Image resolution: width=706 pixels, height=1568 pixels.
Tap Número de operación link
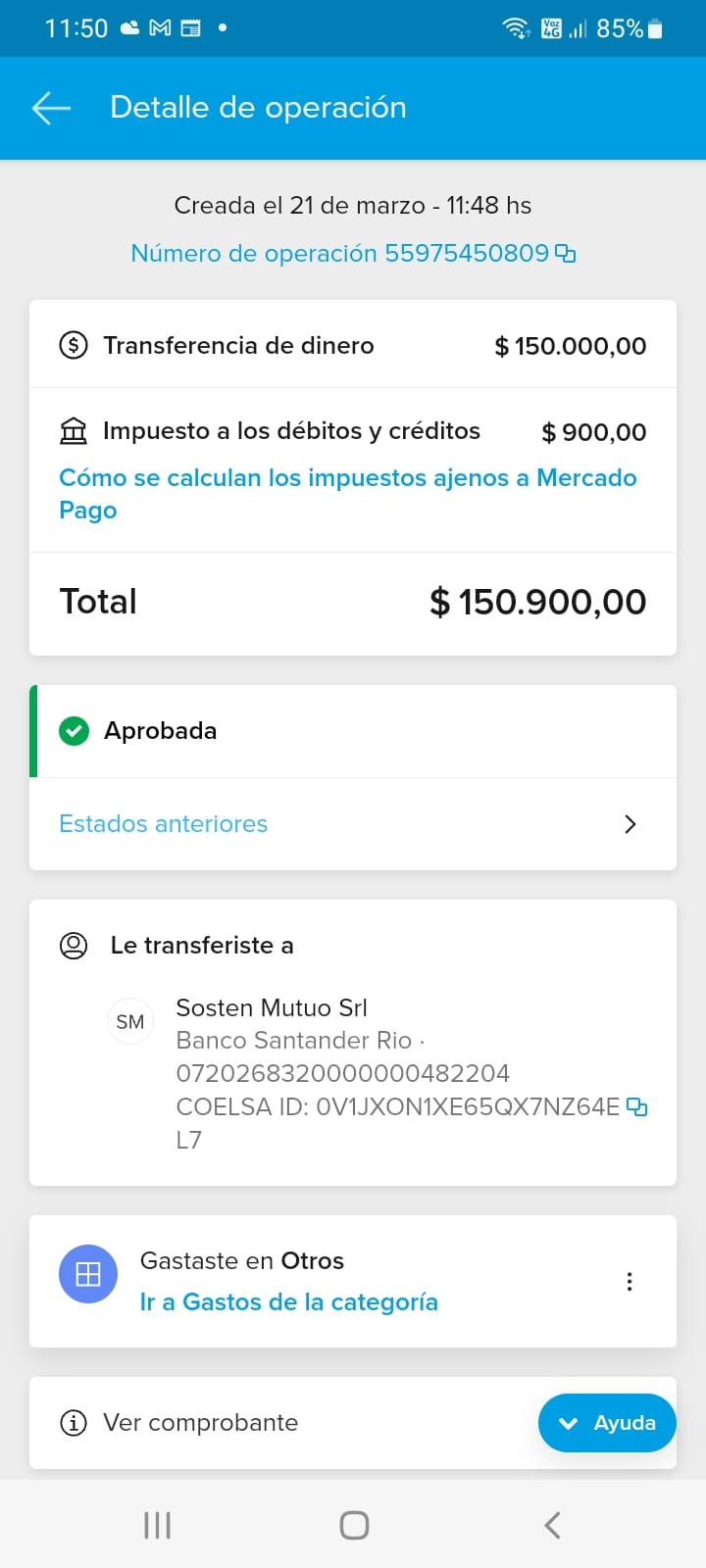(339, 254)
